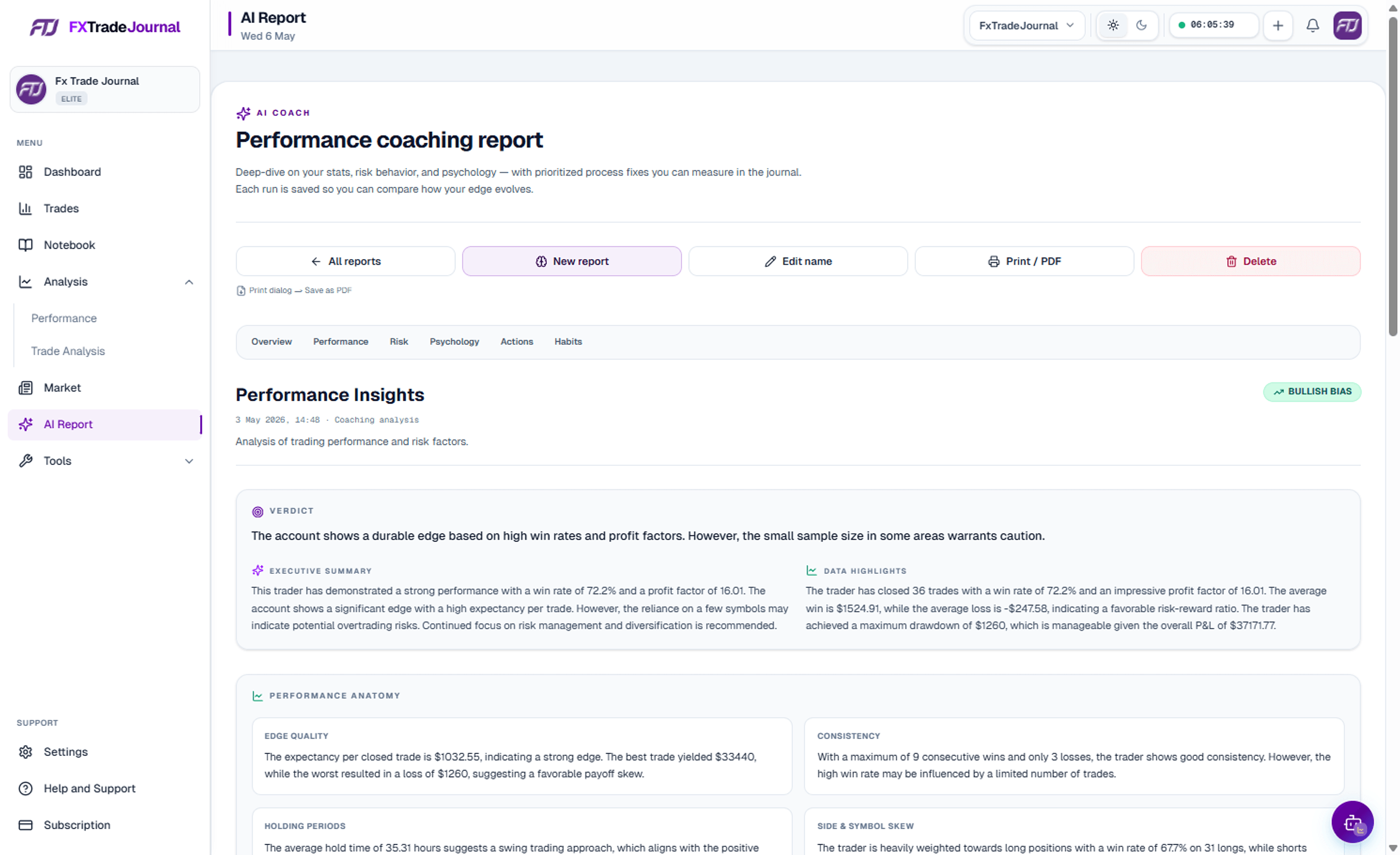Screen dimensions: 1400x855
Task: Click the FXTradeJournal logo in sidebar
Action: 105,27
